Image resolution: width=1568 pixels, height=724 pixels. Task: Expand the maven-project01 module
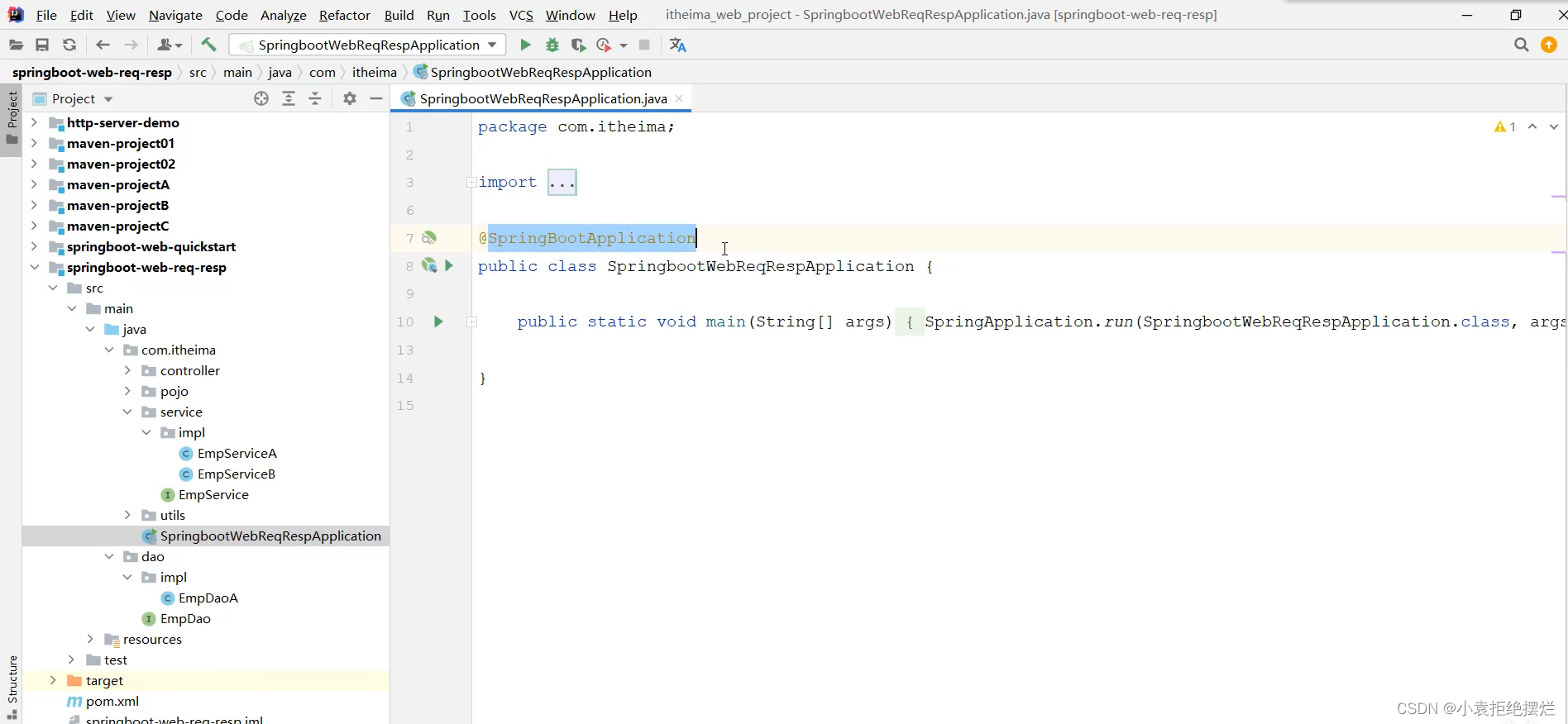click(x=34, y=143)
